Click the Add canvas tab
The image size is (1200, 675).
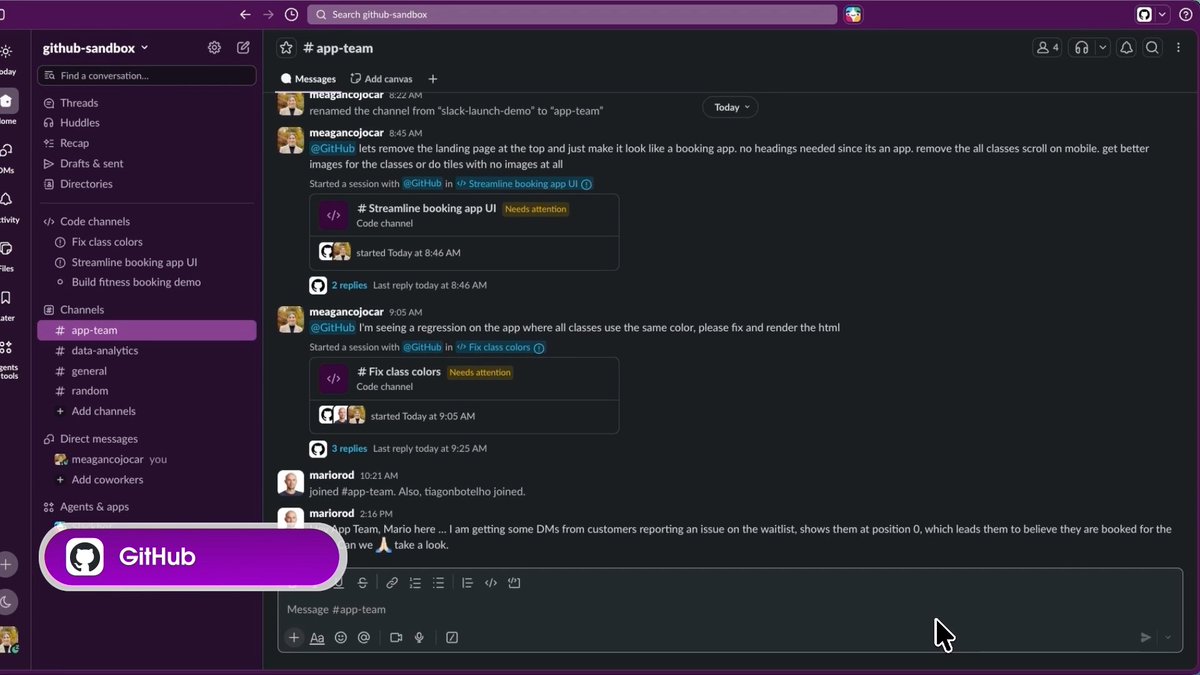[x=380, y=79]
